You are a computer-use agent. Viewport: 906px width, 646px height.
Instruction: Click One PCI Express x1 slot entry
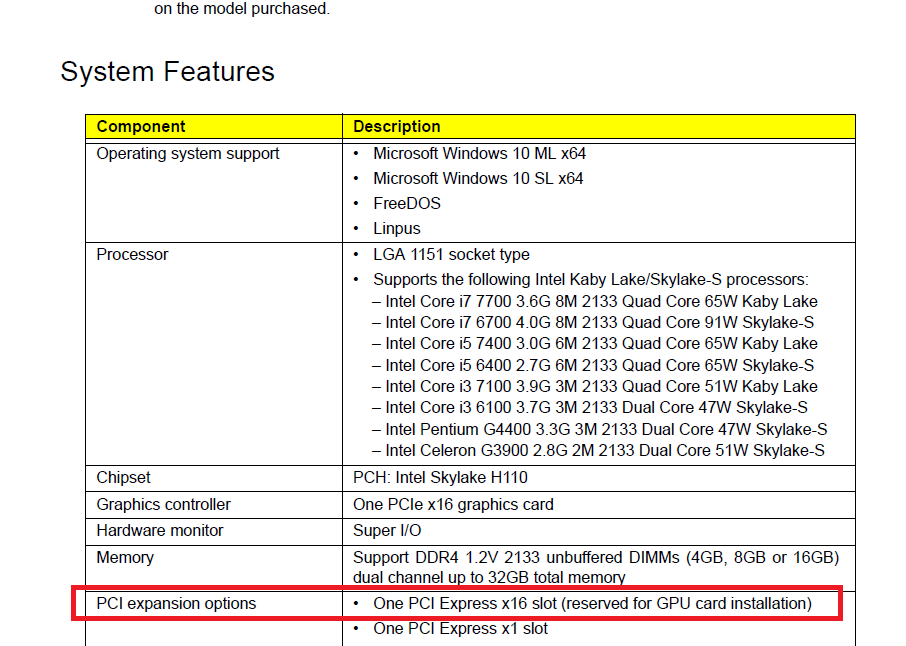pyautogui.click(x=461, y=629)
